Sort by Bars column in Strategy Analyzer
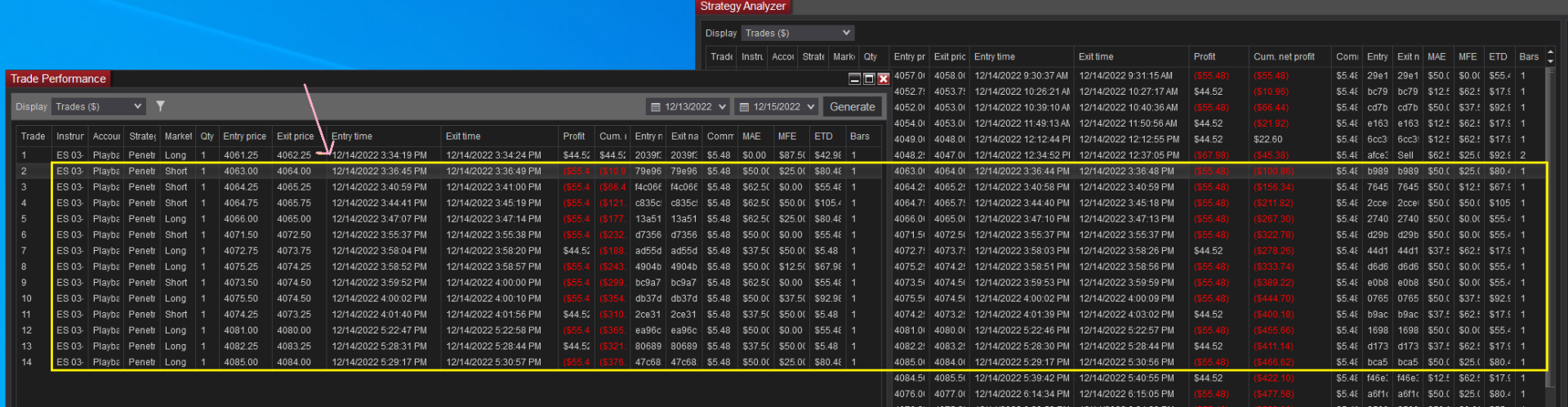This screenshot has width=1568, height=407. [x=1529, y=56]
